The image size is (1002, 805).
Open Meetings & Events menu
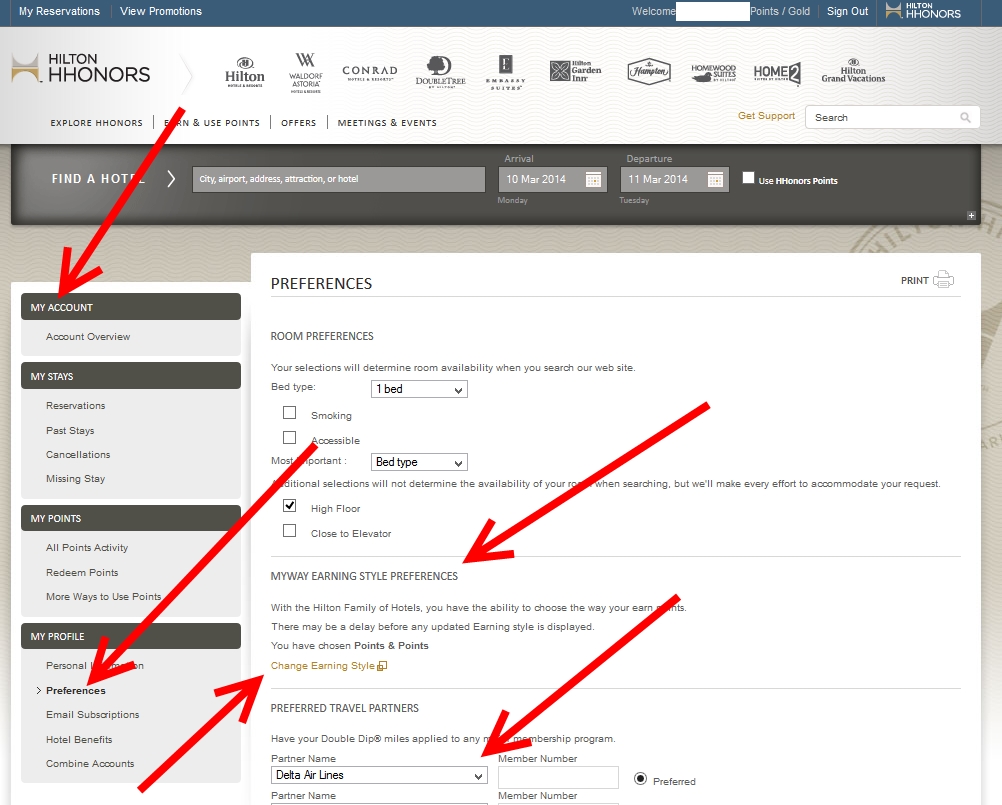pos(387,123)
